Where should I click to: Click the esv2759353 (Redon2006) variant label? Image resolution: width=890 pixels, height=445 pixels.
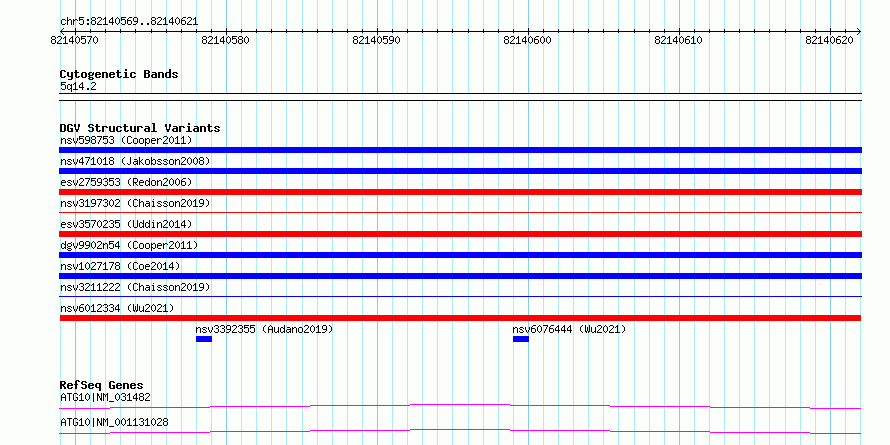[126, 182]
